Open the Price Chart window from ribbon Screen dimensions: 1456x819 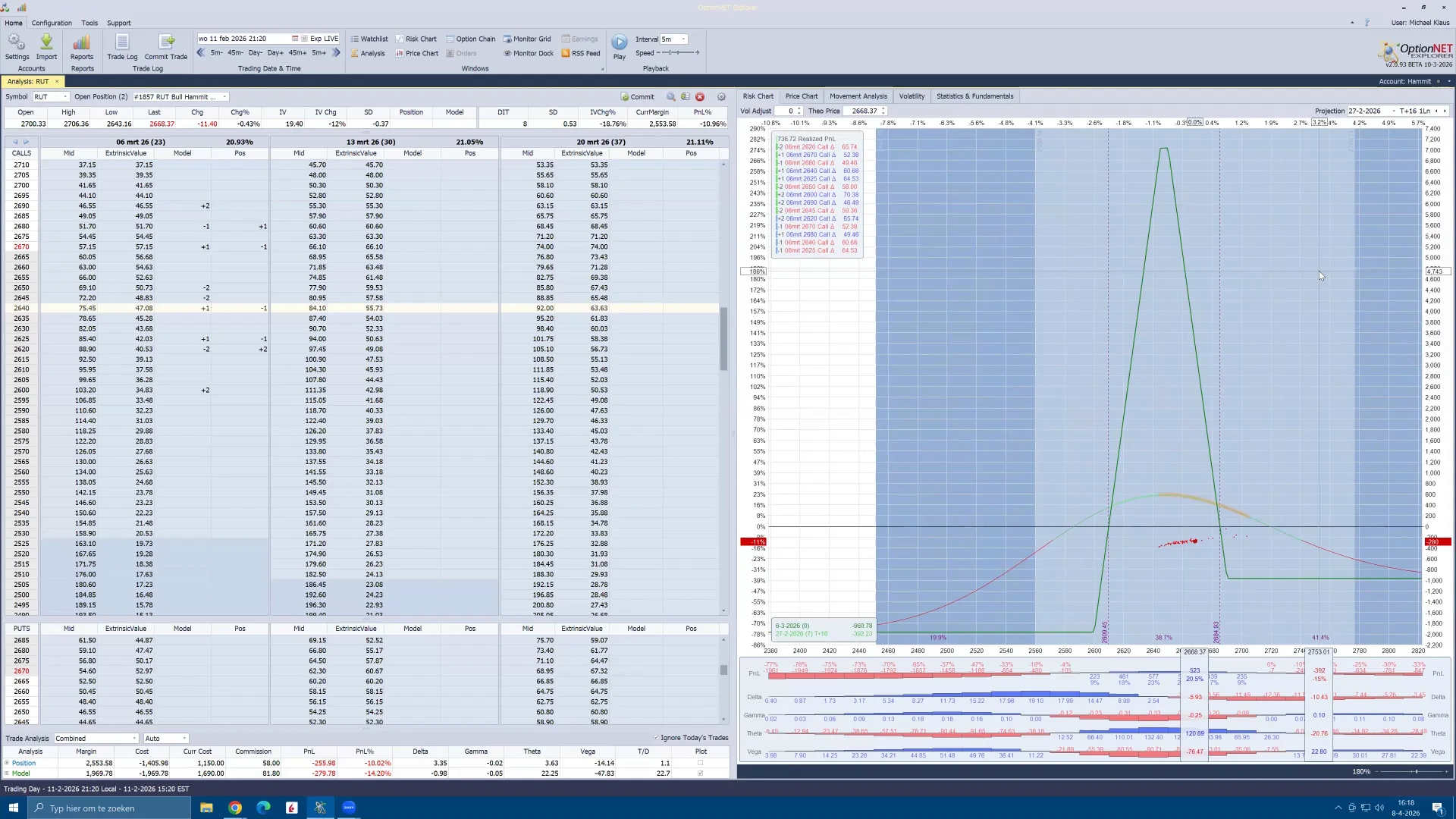coord(417,53)
